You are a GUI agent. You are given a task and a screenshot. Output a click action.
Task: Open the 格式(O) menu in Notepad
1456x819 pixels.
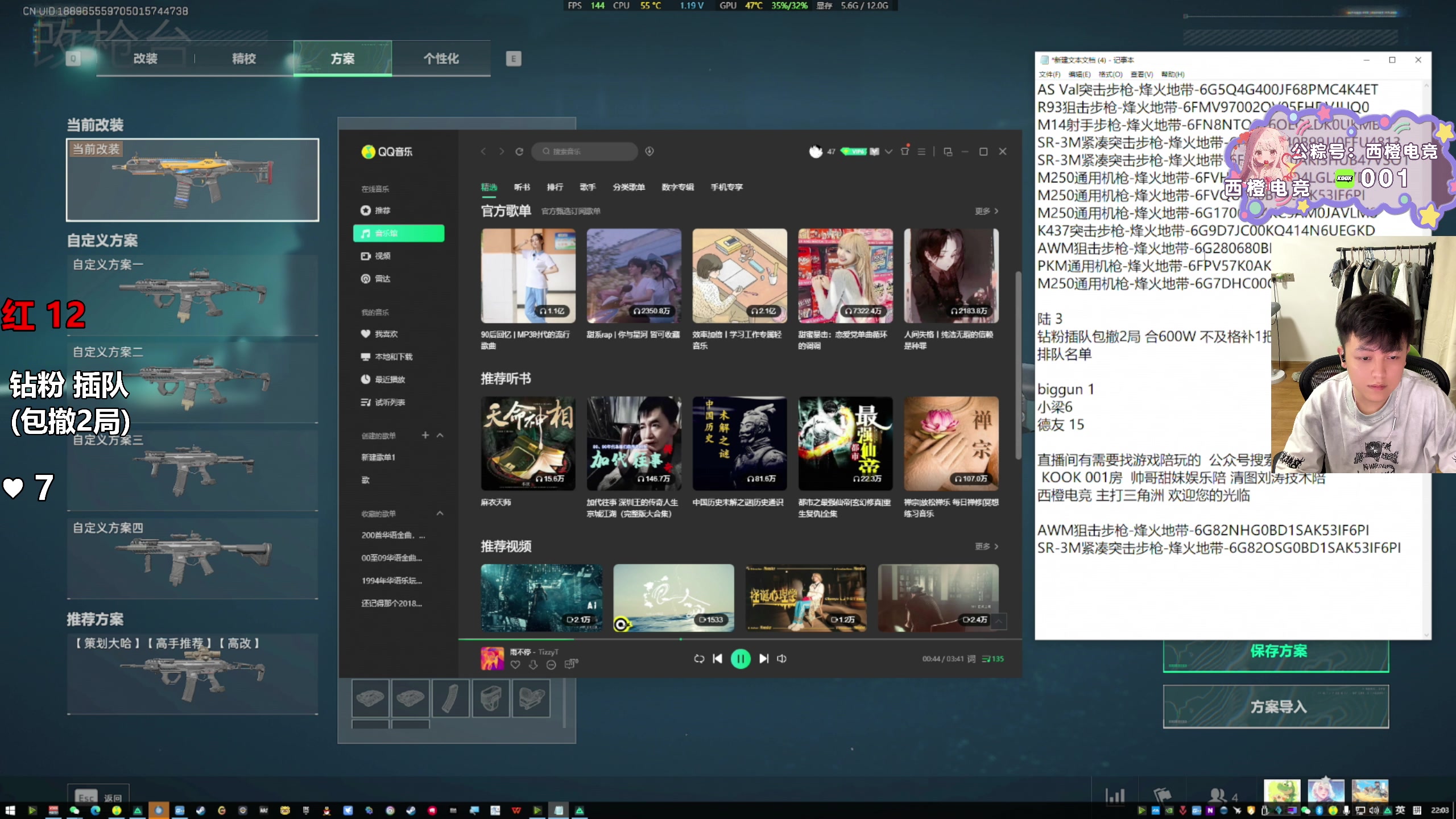pos(1110,75)
